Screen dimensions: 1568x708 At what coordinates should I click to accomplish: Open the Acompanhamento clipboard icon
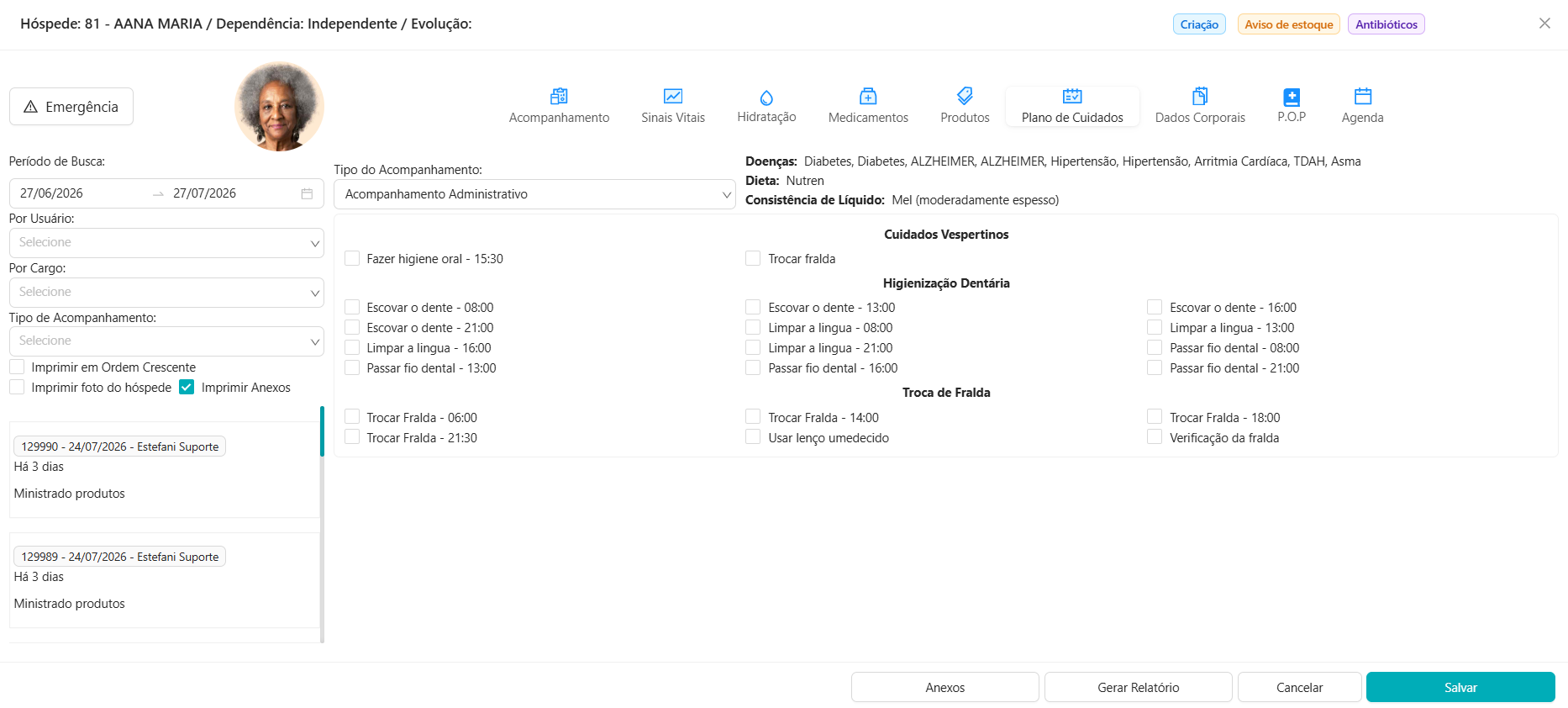click(559, 96)
